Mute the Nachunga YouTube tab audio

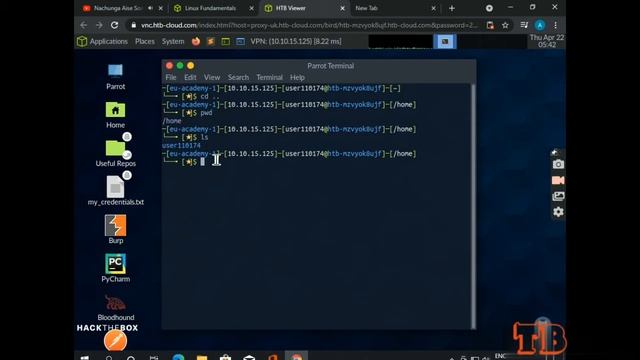pyautogui.click(x=151, y=8)
